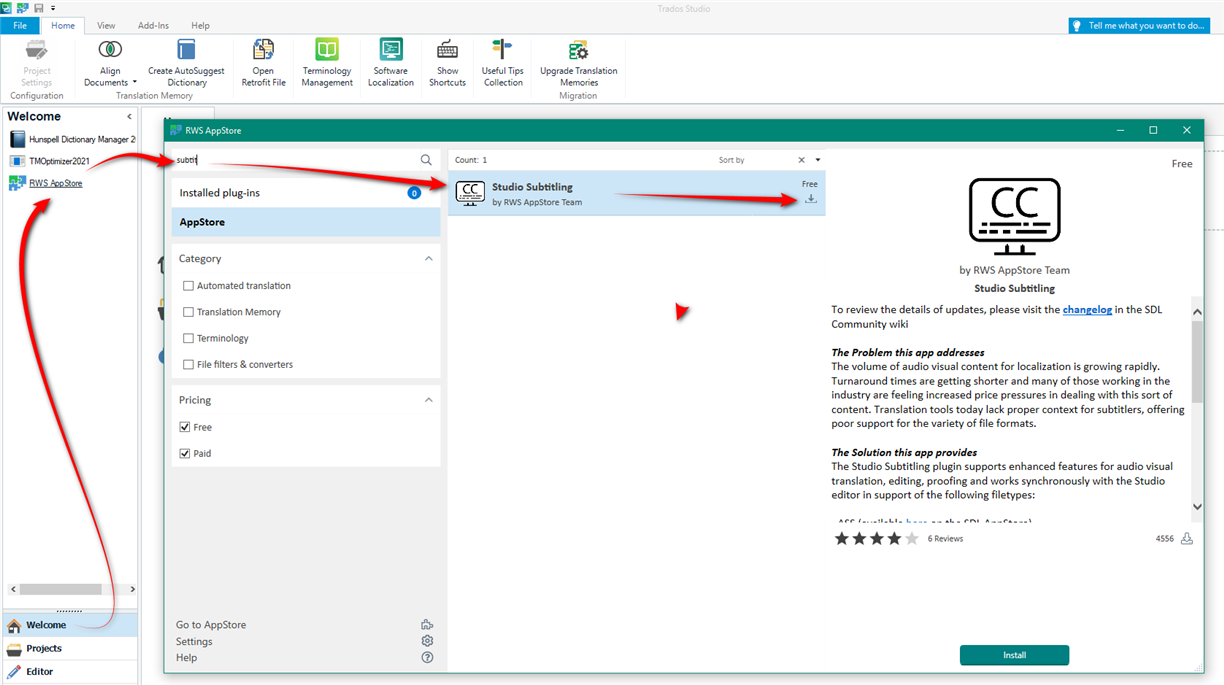
Task: Click the search magnifier in AppStore
Action: coord(426,160)
